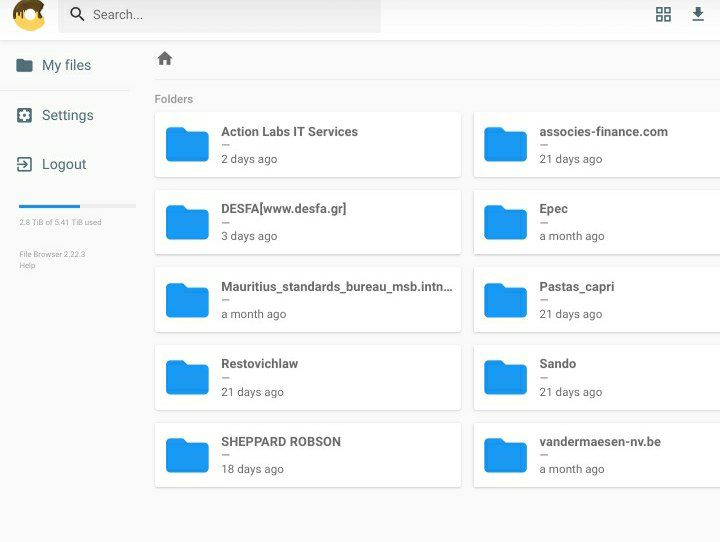Go to home via the house breadcrumb icon
This screenshot has height=542, width=720.
click(165, 59)
